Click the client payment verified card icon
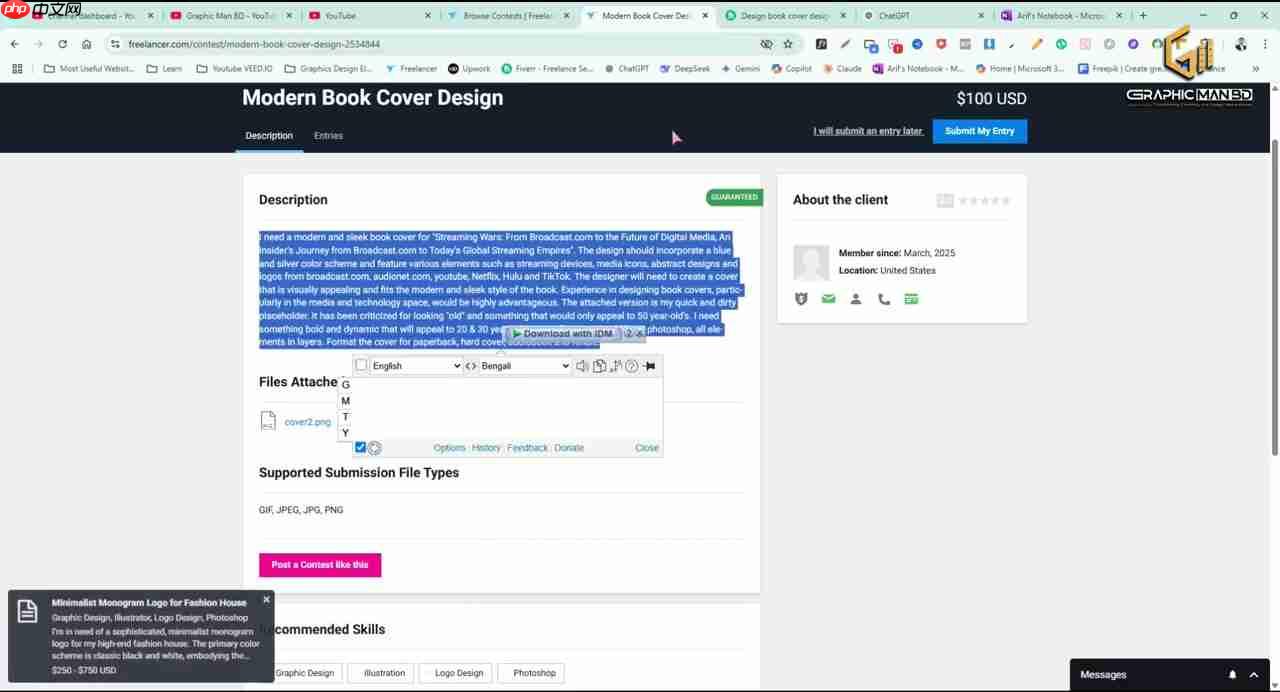The width and height of the screenshot is (1280, 692). [911, 299]
